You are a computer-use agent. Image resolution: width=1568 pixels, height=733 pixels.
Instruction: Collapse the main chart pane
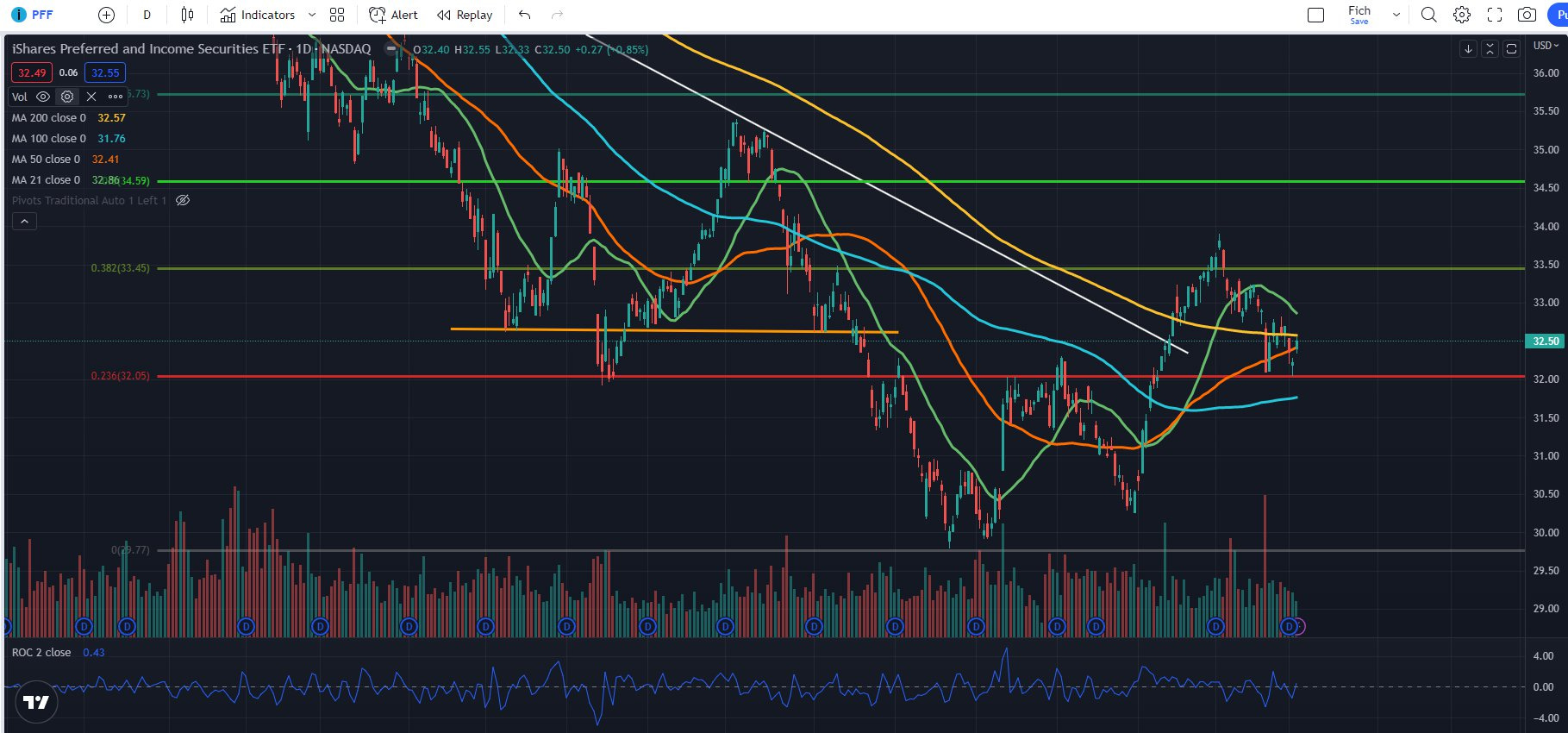coord(1490,49)
